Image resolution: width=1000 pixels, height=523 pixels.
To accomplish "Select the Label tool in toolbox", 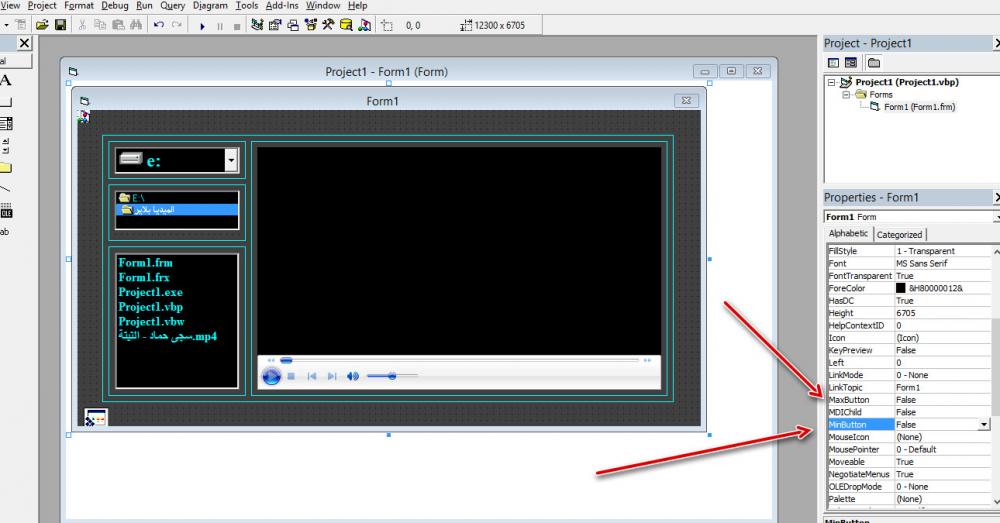I will [x=6, y=80].
